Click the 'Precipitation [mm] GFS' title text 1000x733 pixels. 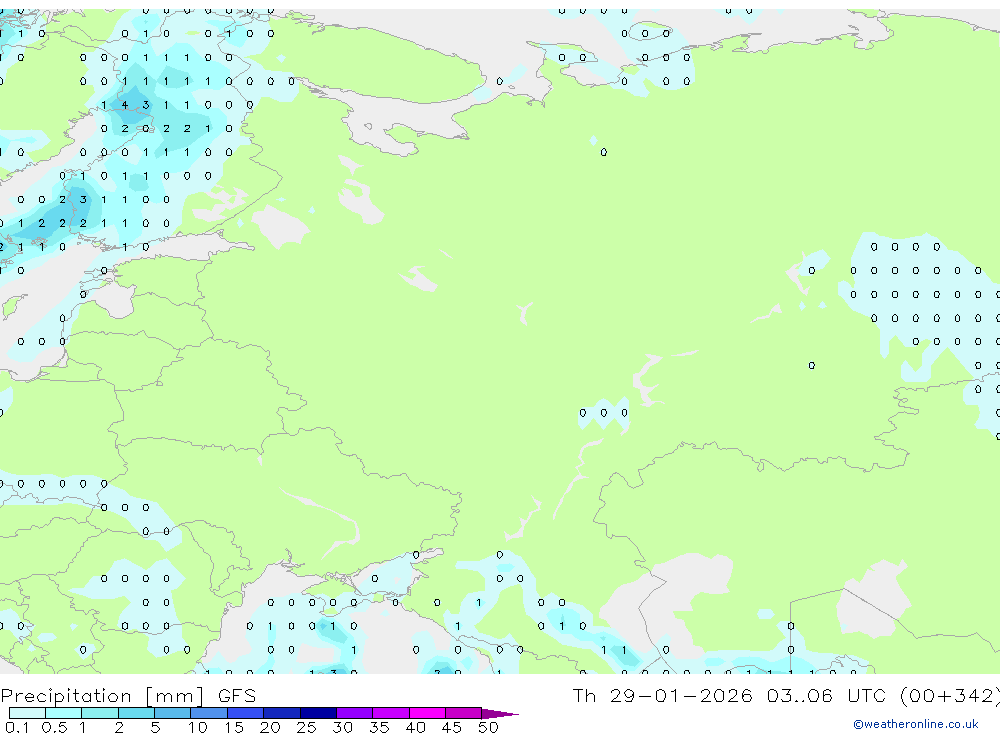[128, 696]
